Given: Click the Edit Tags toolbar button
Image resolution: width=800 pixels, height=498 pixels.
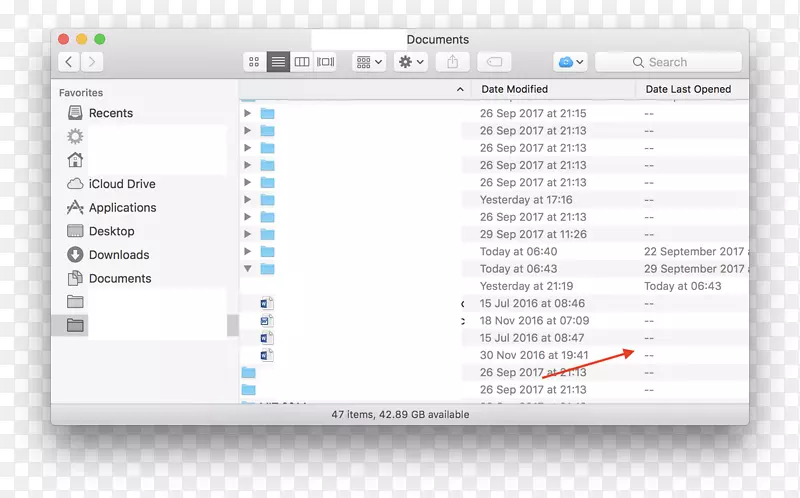Looking at the screenshot, I should pyautogui.click(x=494, y=62).
